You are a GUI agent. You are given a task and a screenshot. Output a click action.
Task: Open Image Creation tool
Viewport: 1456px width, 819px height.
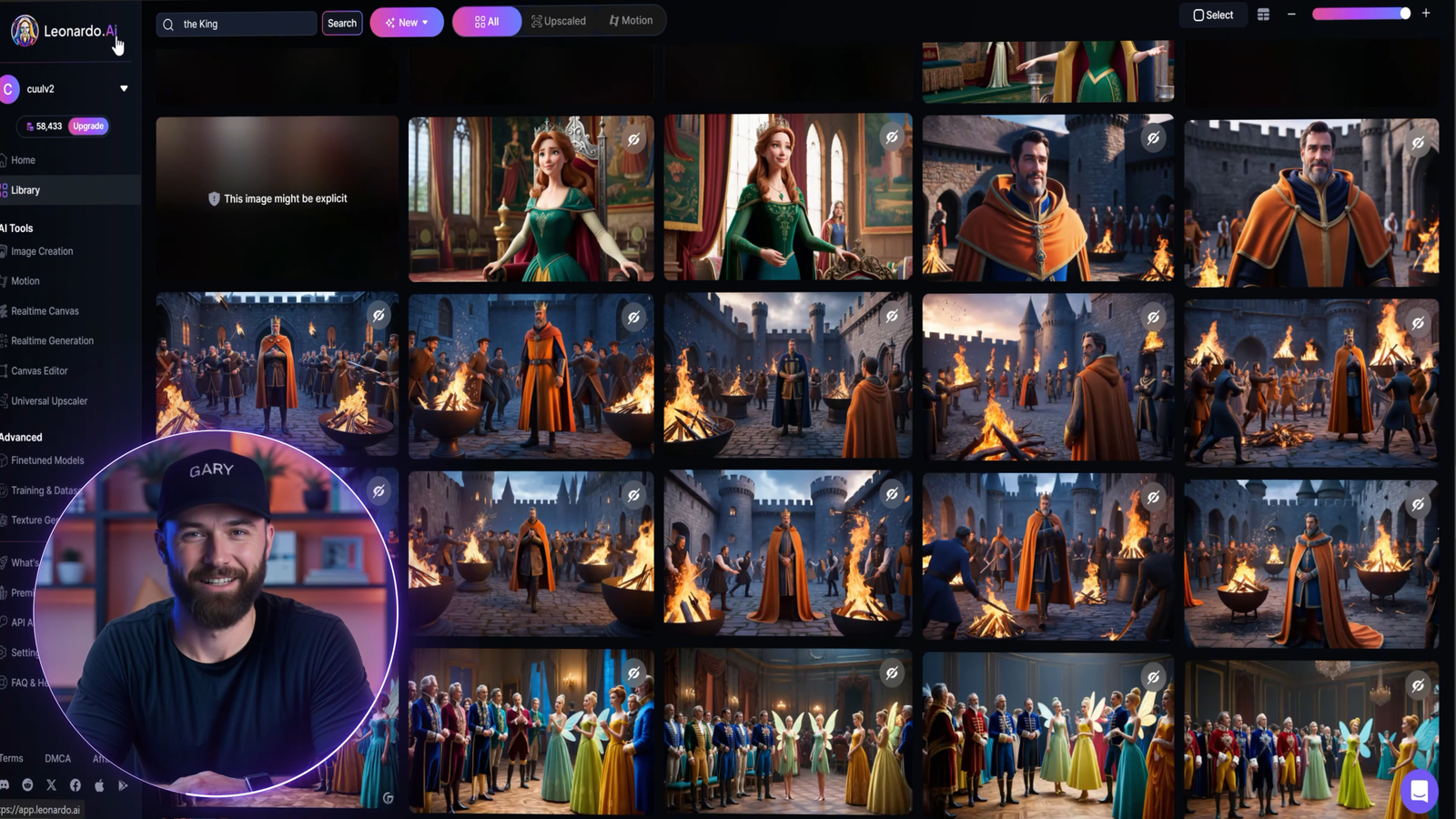point(42,251)
